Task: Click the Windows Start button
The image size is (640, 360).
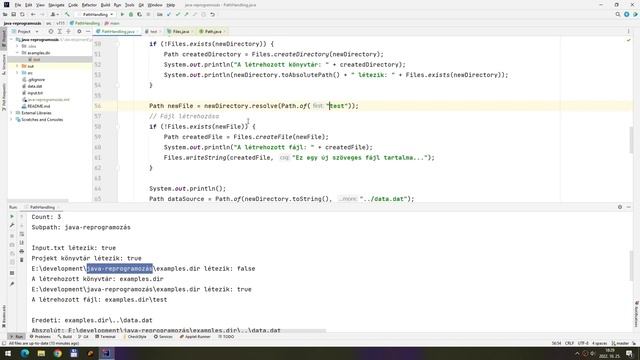Action: pos(8,353)
